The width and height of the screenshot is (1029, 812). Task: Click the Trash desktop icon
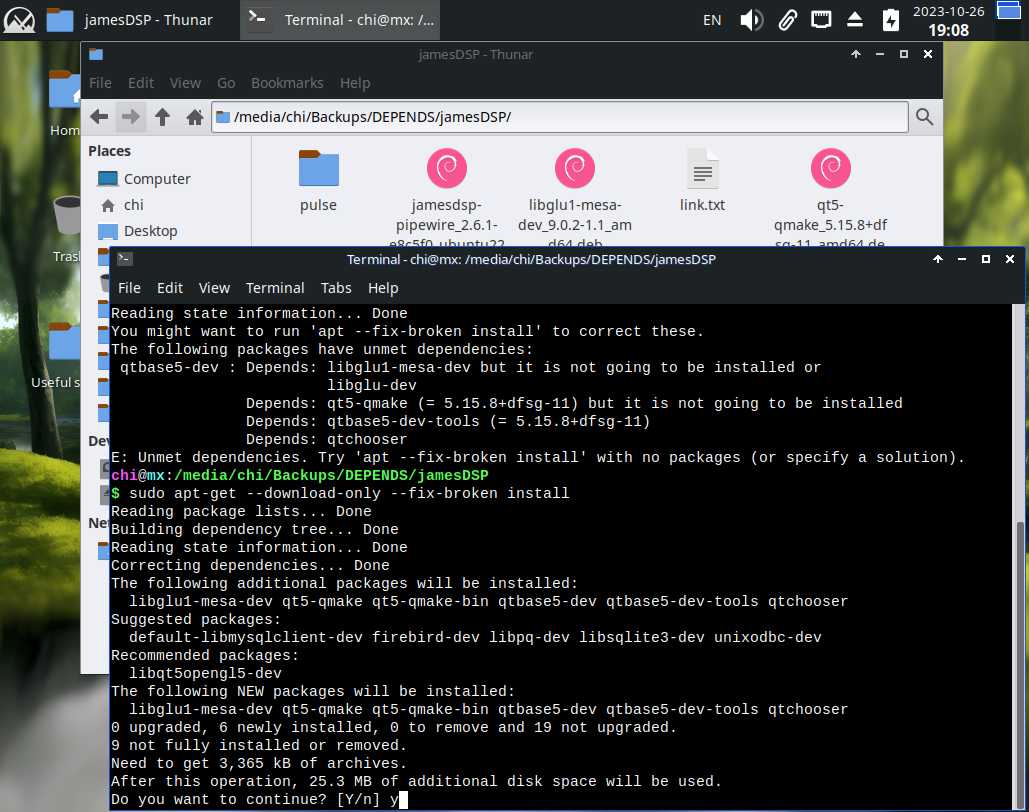tap(67, 216)
